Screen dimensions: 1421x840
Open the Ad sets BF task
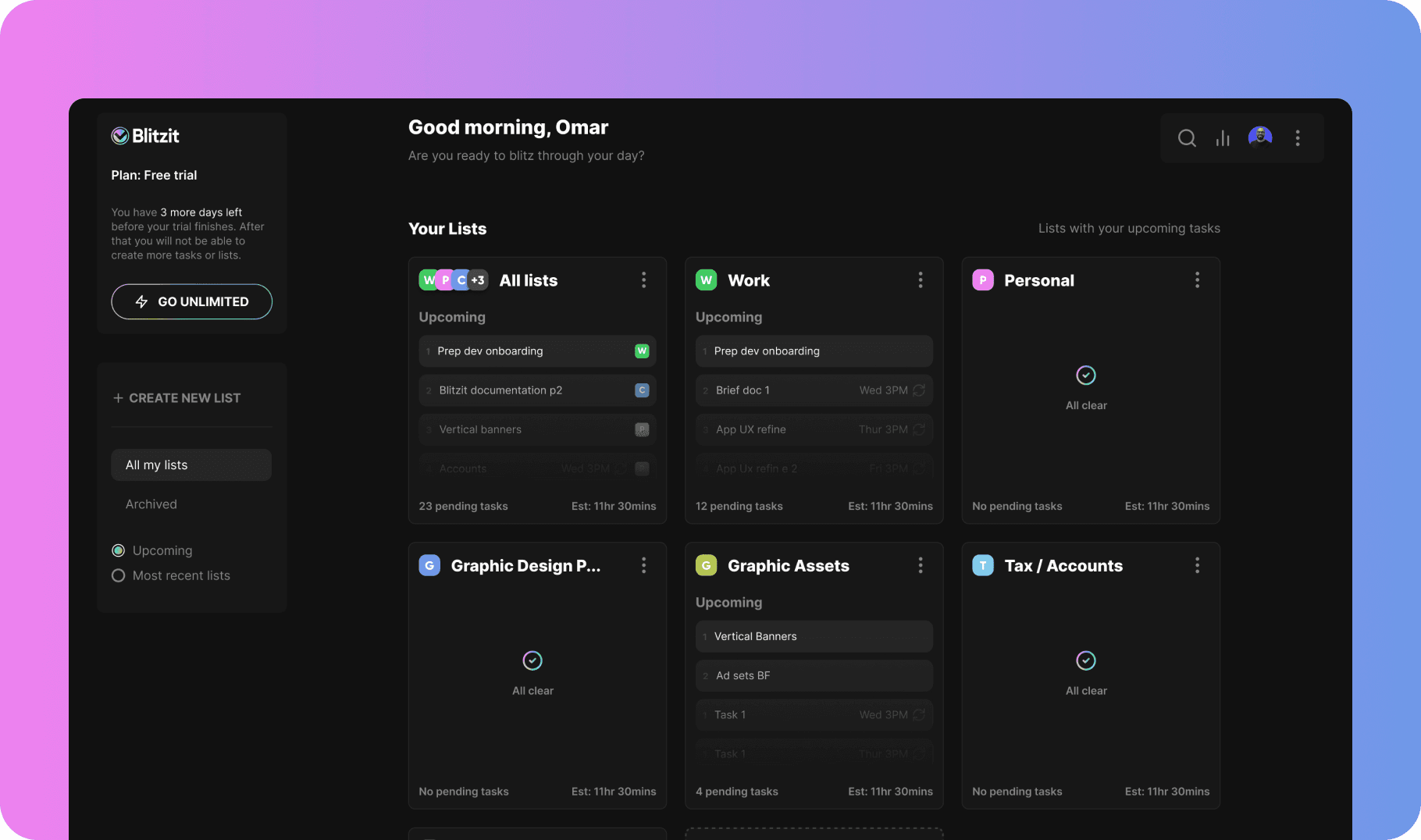[814, 675]
